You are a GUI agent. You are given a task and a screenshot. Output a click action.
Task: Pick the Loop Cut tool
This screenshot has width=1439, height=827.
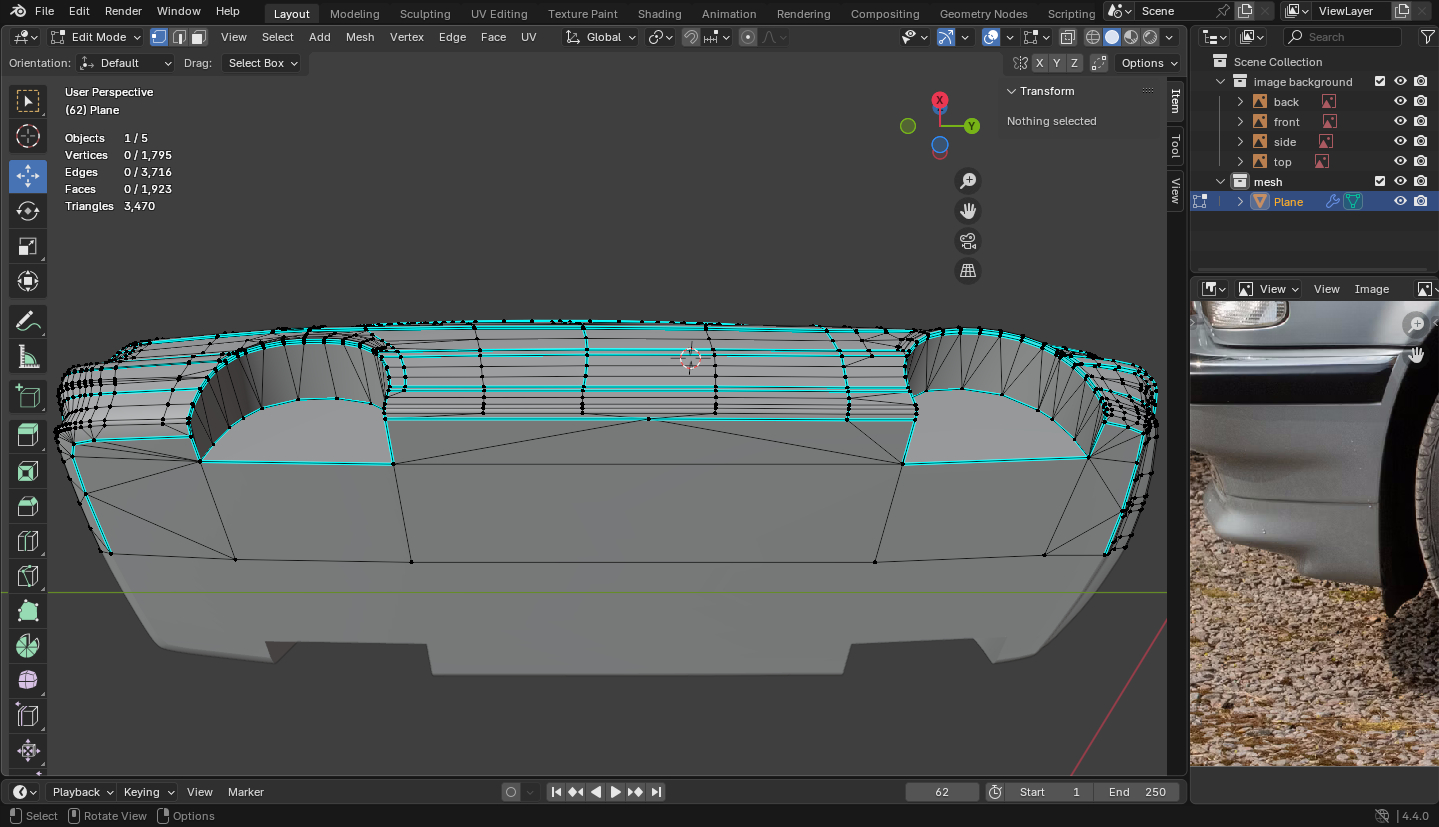click(28, 541)
